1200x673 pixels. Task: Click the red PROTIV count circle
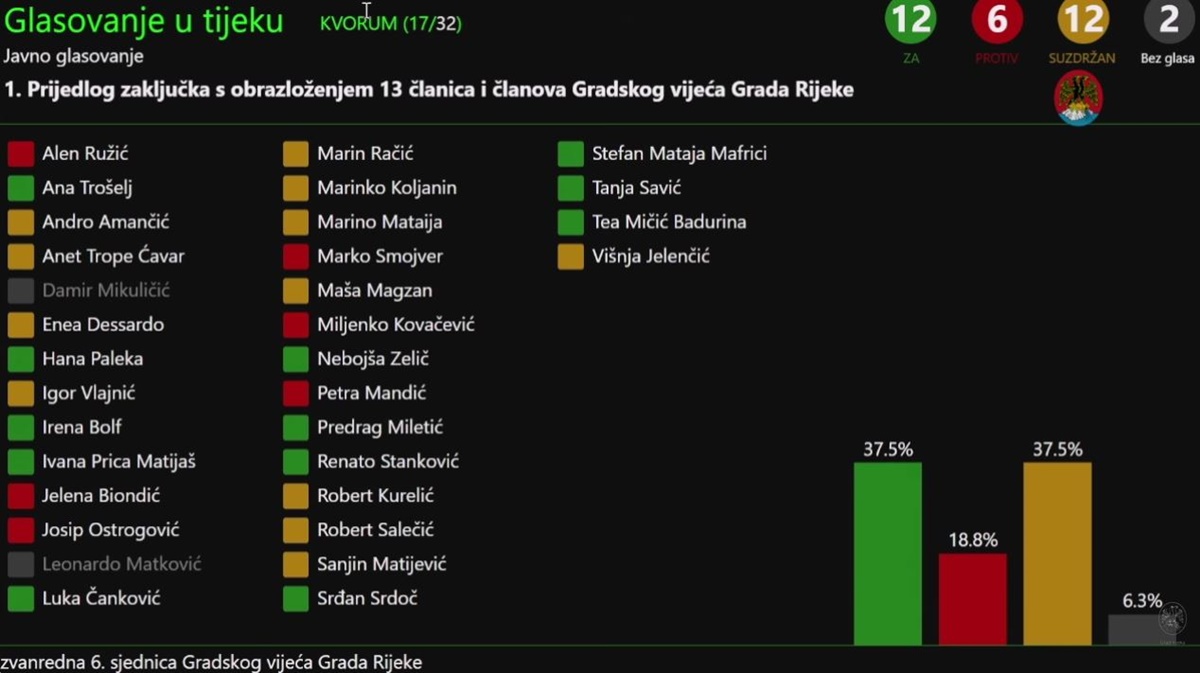click(x=996, y=21)
